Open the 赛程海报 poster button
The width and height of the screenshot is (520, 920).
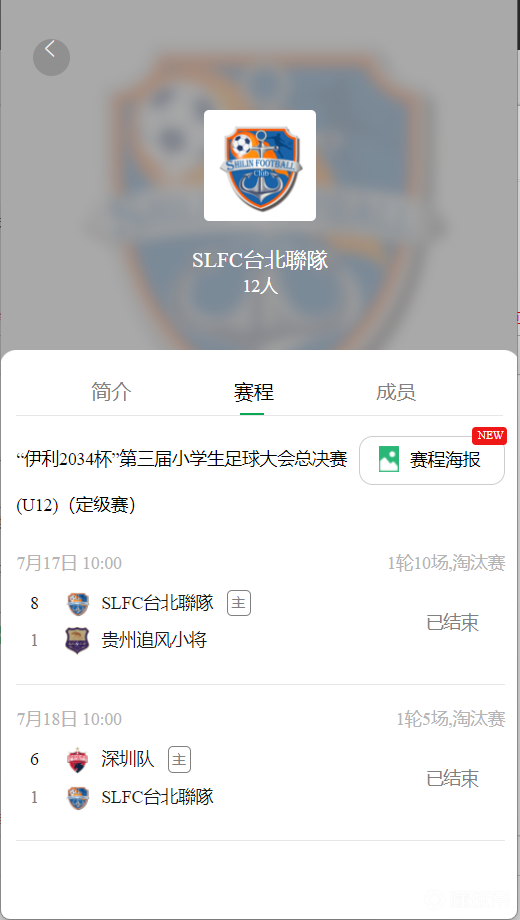click(x=432, y=460)
